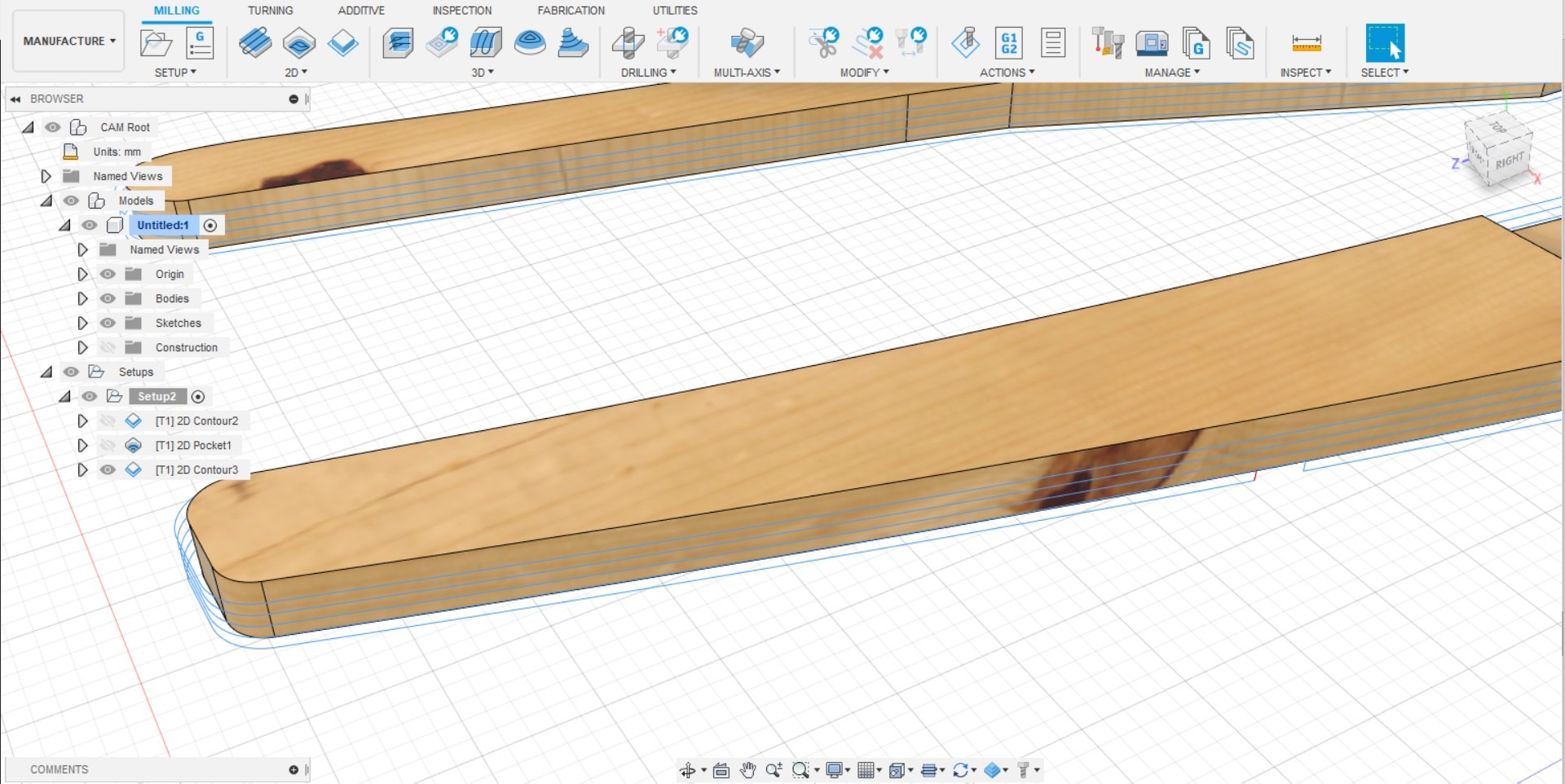This screenshot has height=784, width=1565.
Task: Hide the 2D Contour3 toolpath
Action: coord(108,469)
